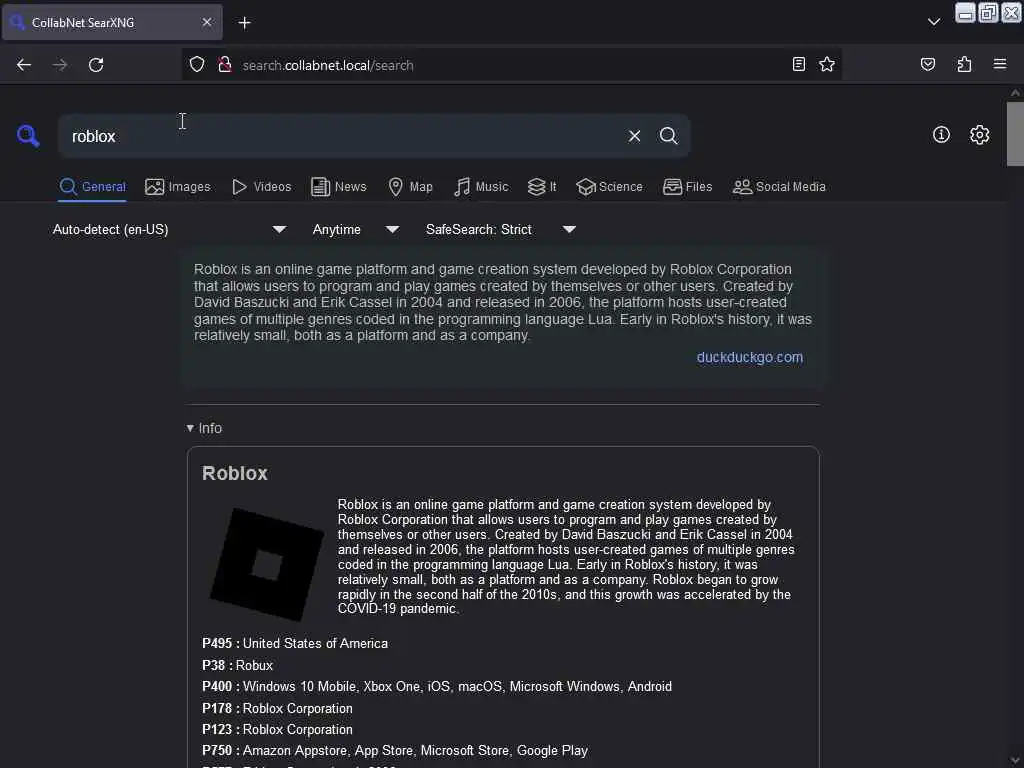Switch to the Music category

point(481,187)
